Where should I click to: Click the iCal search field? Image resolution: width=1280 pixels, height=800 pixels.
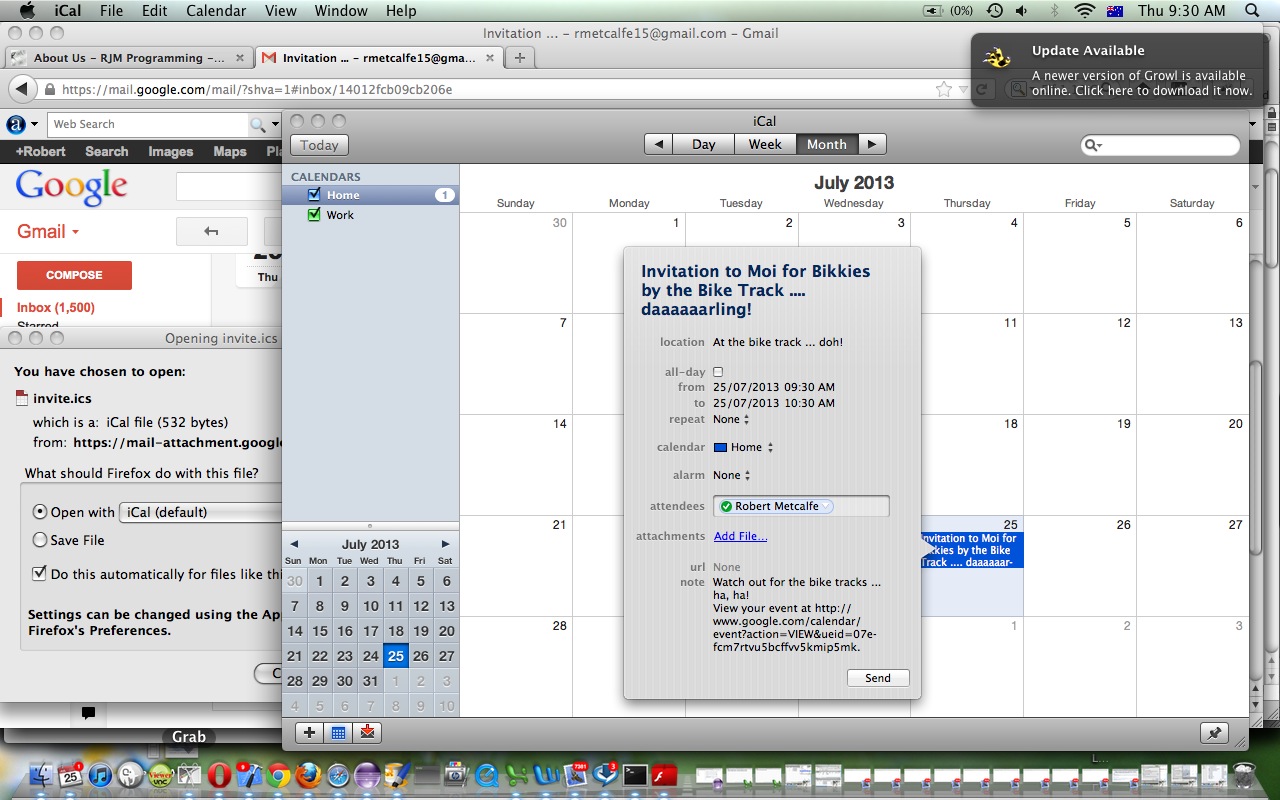1165,145
